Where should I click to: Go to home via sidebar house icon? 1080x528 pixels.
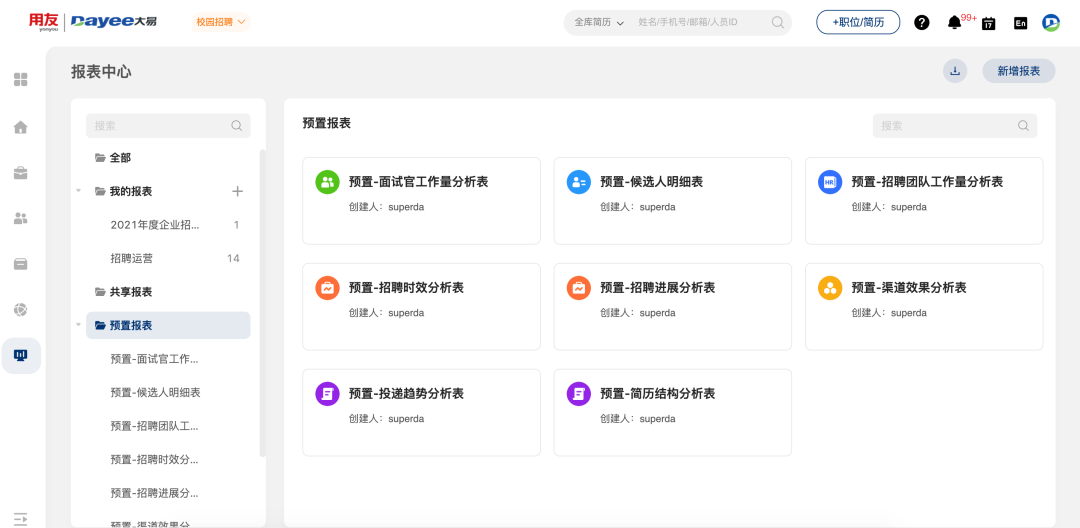click(x=21, y=127)
